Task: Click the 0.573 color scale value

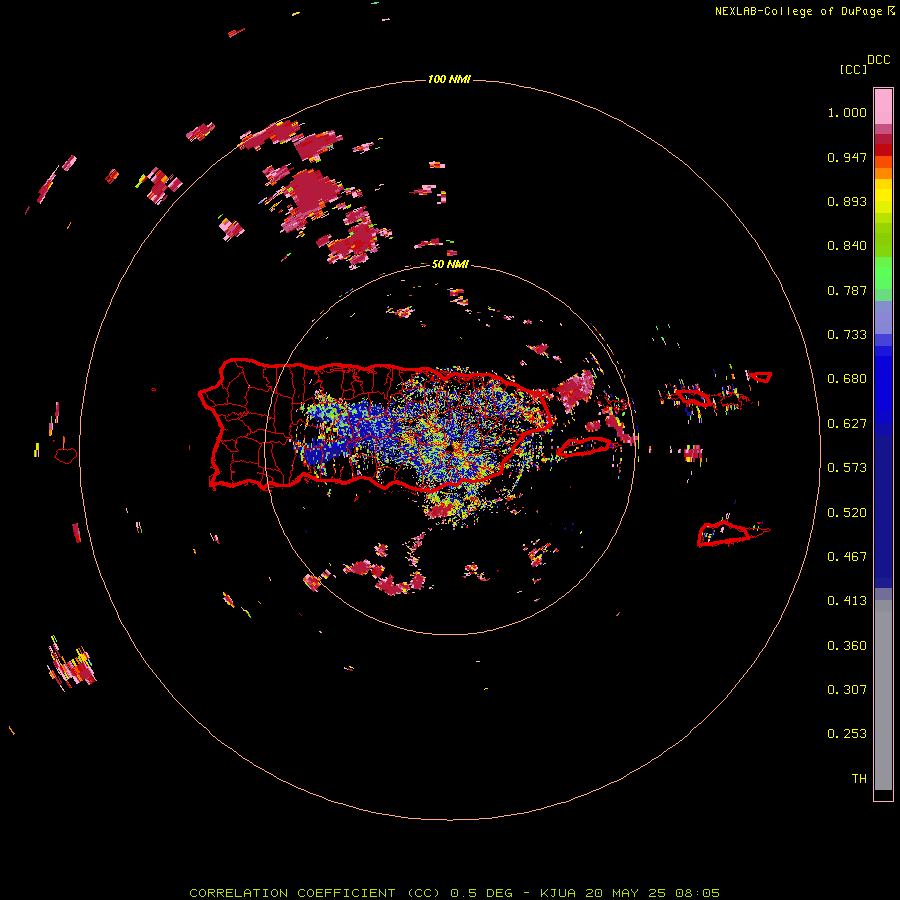Action: click(847, 468)
